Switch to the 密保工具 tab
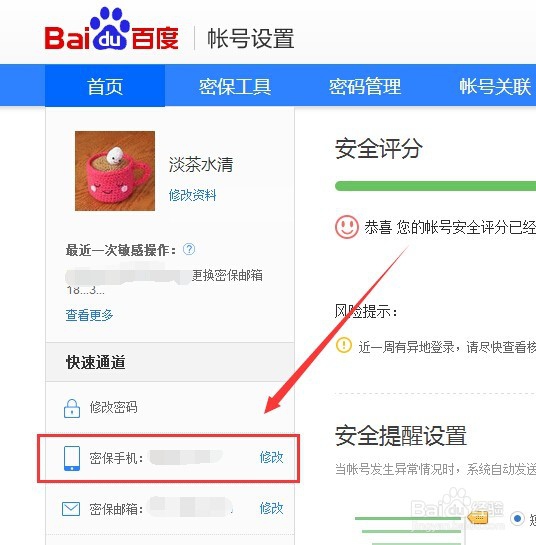 235,86
